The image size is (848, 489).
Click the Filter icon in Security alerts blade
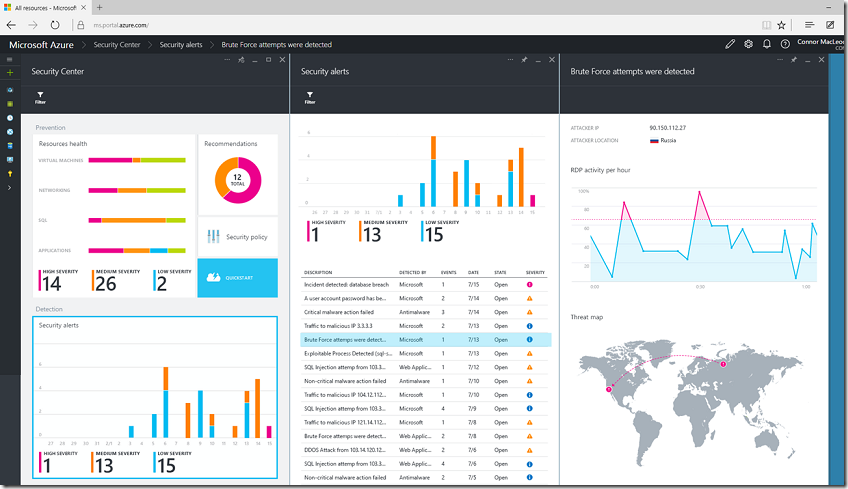click(309, 96)
